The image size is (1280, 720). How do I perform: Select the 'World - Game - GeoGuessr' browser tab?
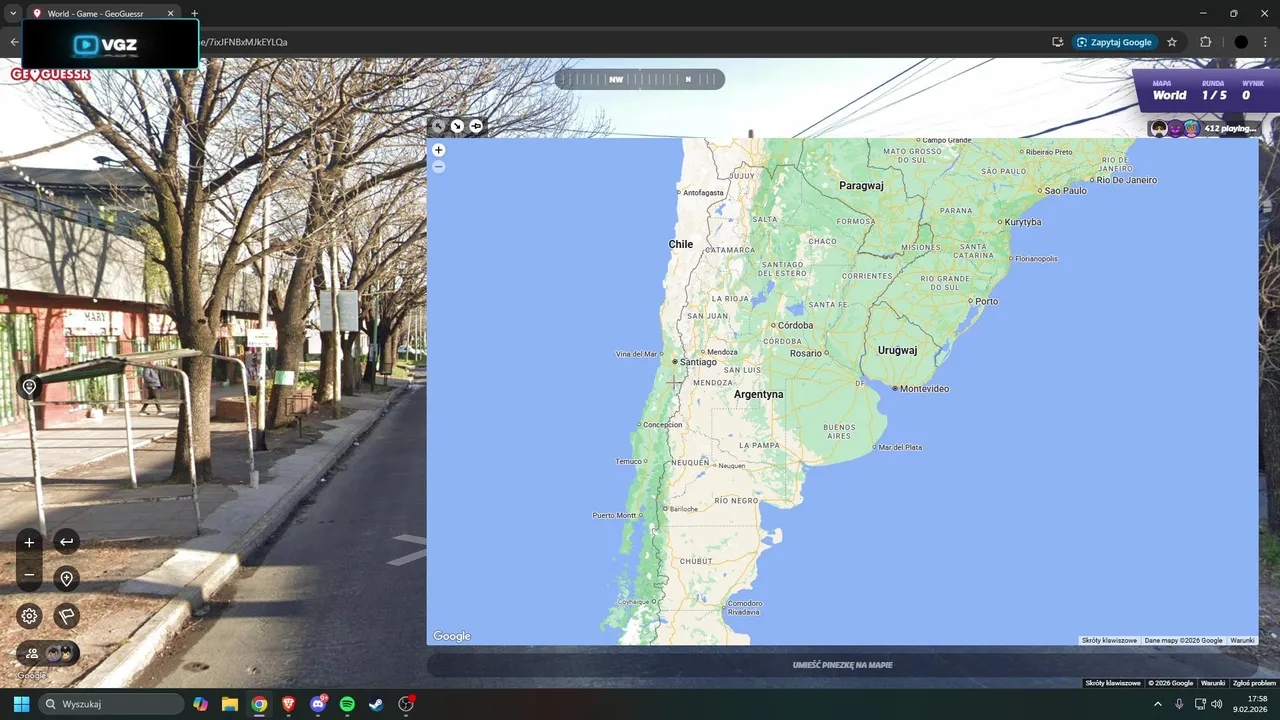[97, 14]
